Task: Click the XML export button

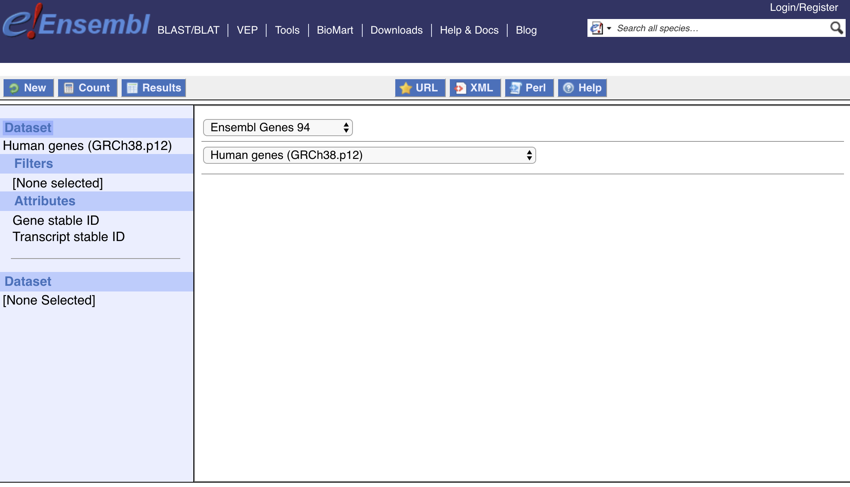Action: coord(474,88)
